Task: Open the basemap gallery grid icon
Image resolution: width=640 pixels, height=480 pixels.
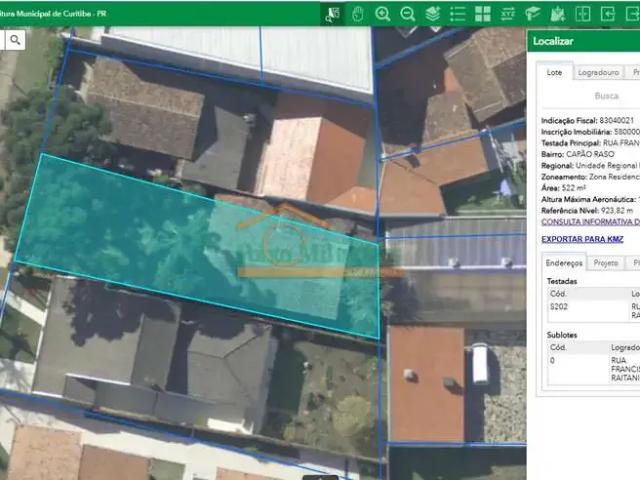Action: (x=483, y=14)
